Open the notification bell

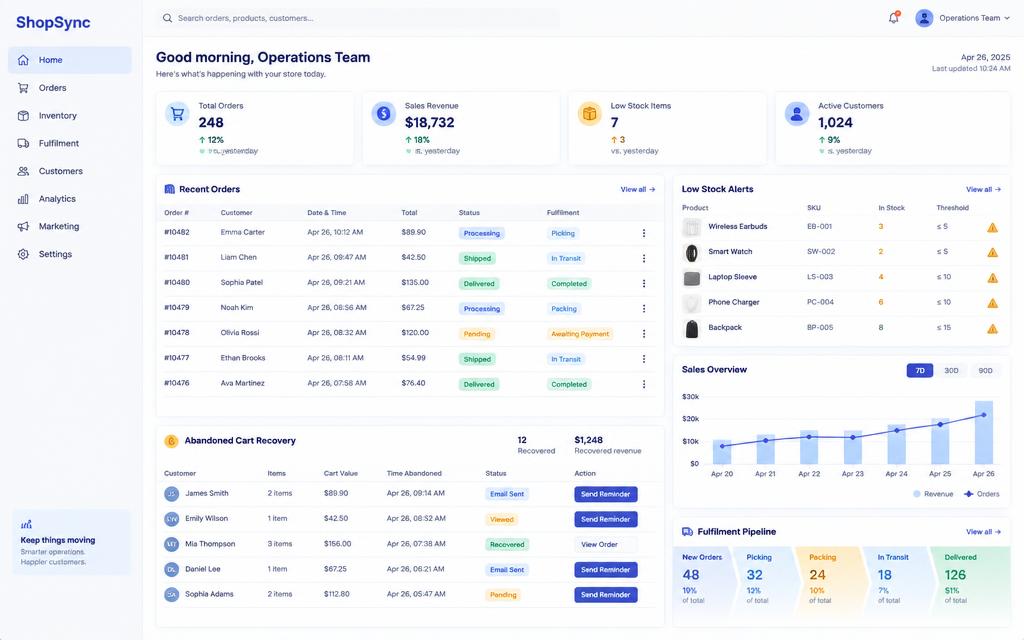point(893,18)
